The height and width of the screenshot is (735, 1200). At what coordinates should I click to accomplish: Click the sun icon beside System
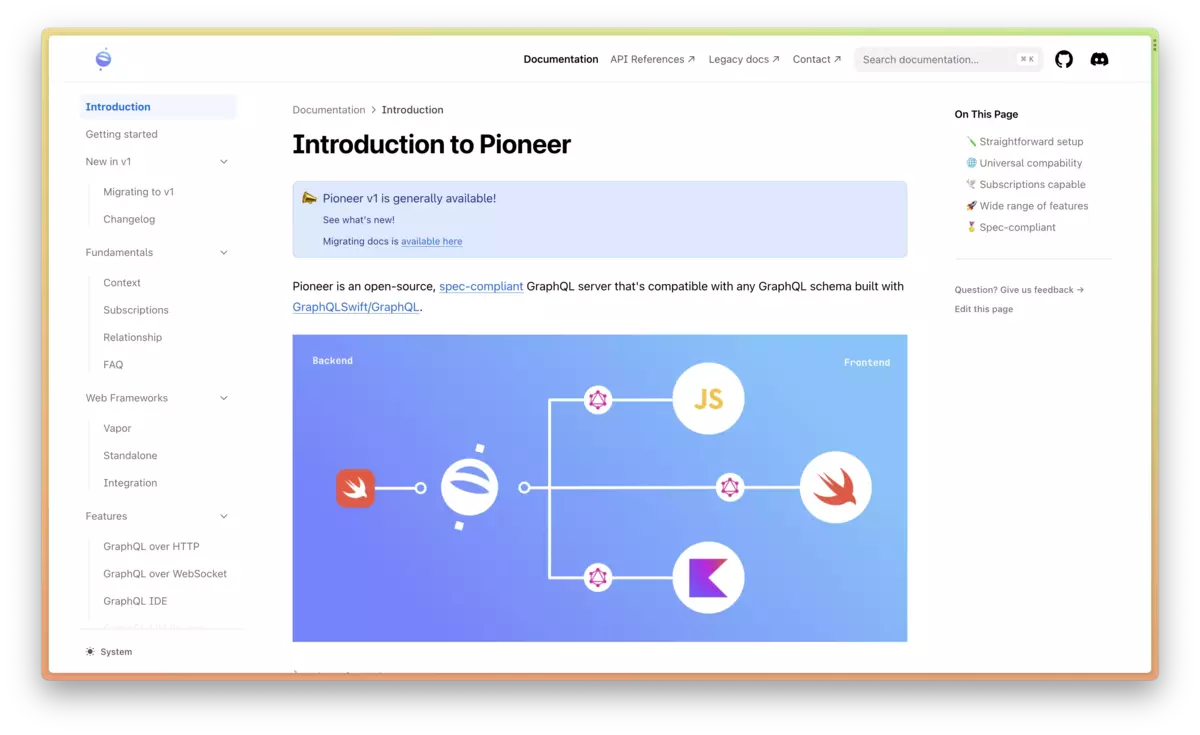90,652
